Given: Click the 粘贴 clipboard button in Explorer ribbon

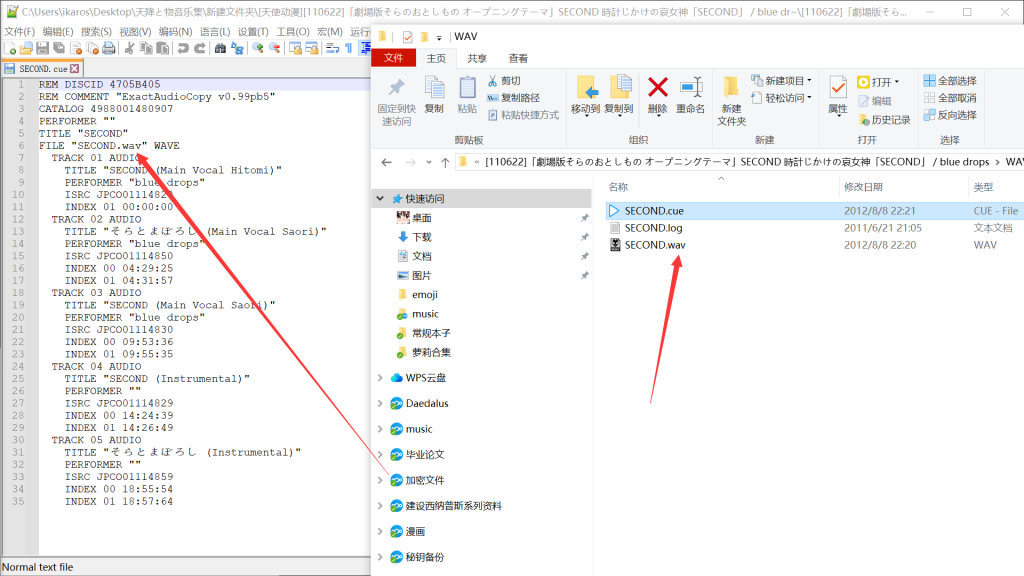Looking at the screenshot, I should (x=467, y=95).
